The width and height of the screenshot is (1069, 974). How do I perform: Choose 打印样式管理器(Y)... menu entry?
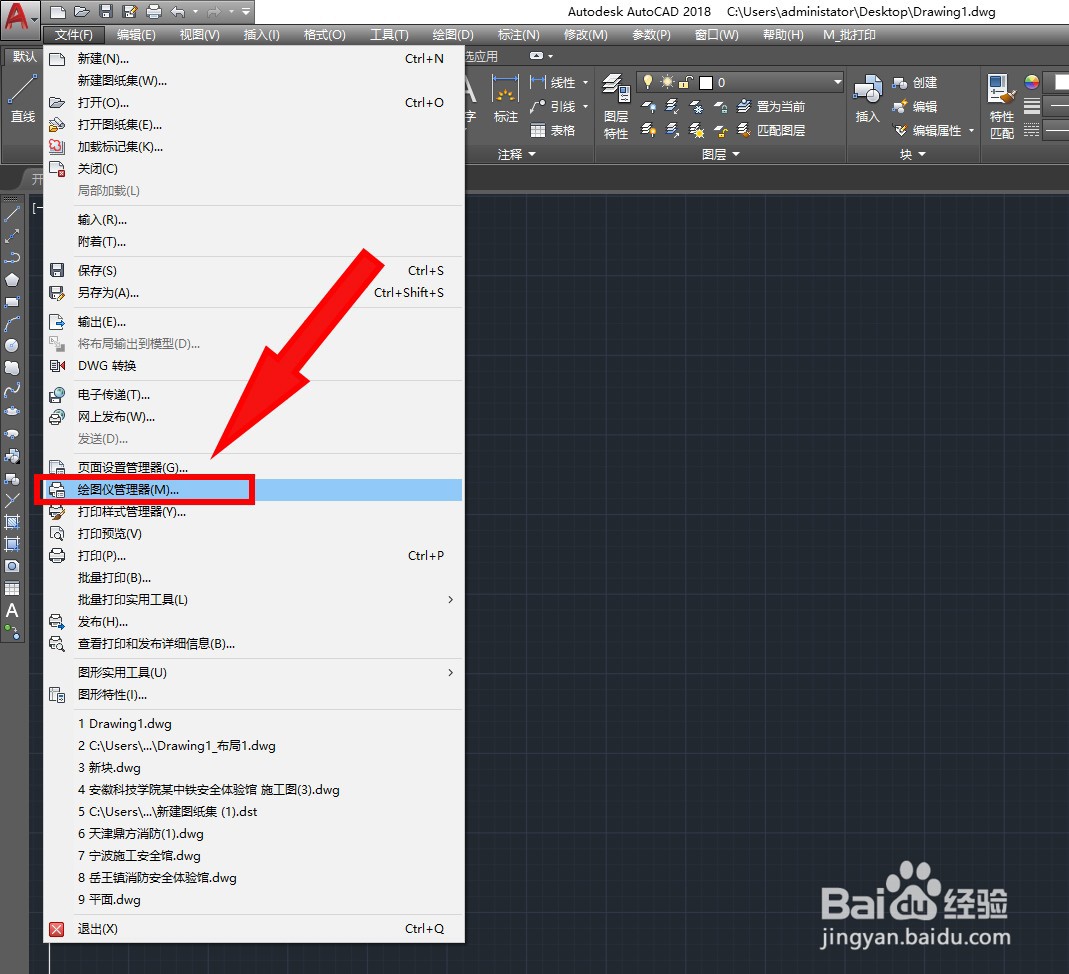tap(254, 512)
